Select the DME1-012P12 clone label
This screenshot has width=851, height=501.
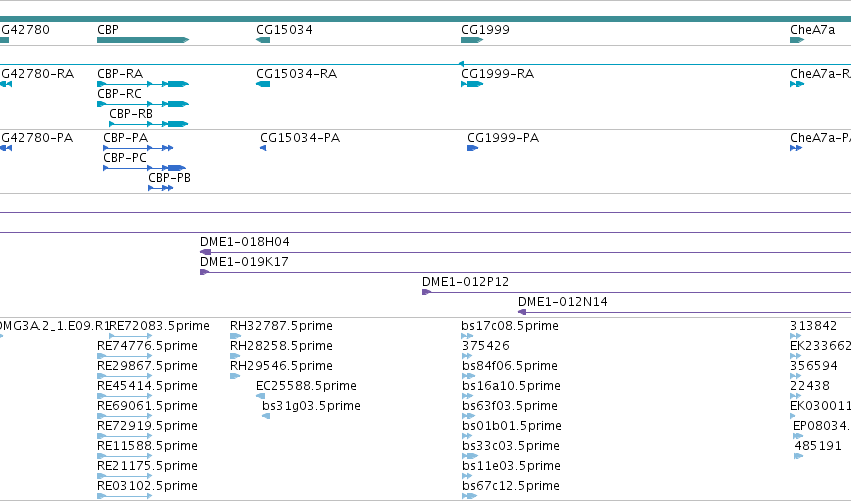click(466, 282)
